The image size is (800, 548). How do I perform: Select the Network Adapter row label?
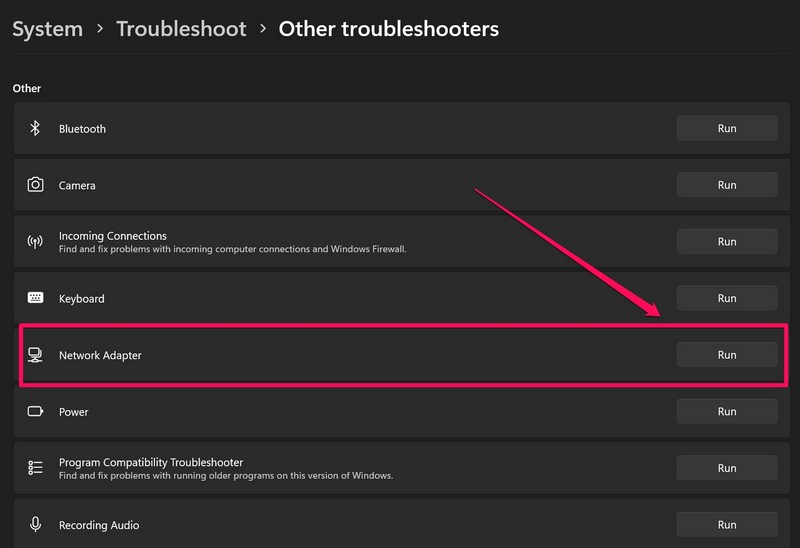click(x=100, y=355)
